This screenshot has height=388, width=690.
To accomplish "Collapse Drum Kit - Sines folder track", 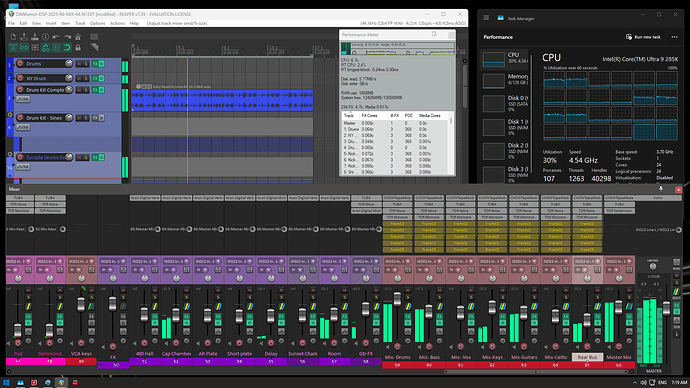I will click(10, 114).
